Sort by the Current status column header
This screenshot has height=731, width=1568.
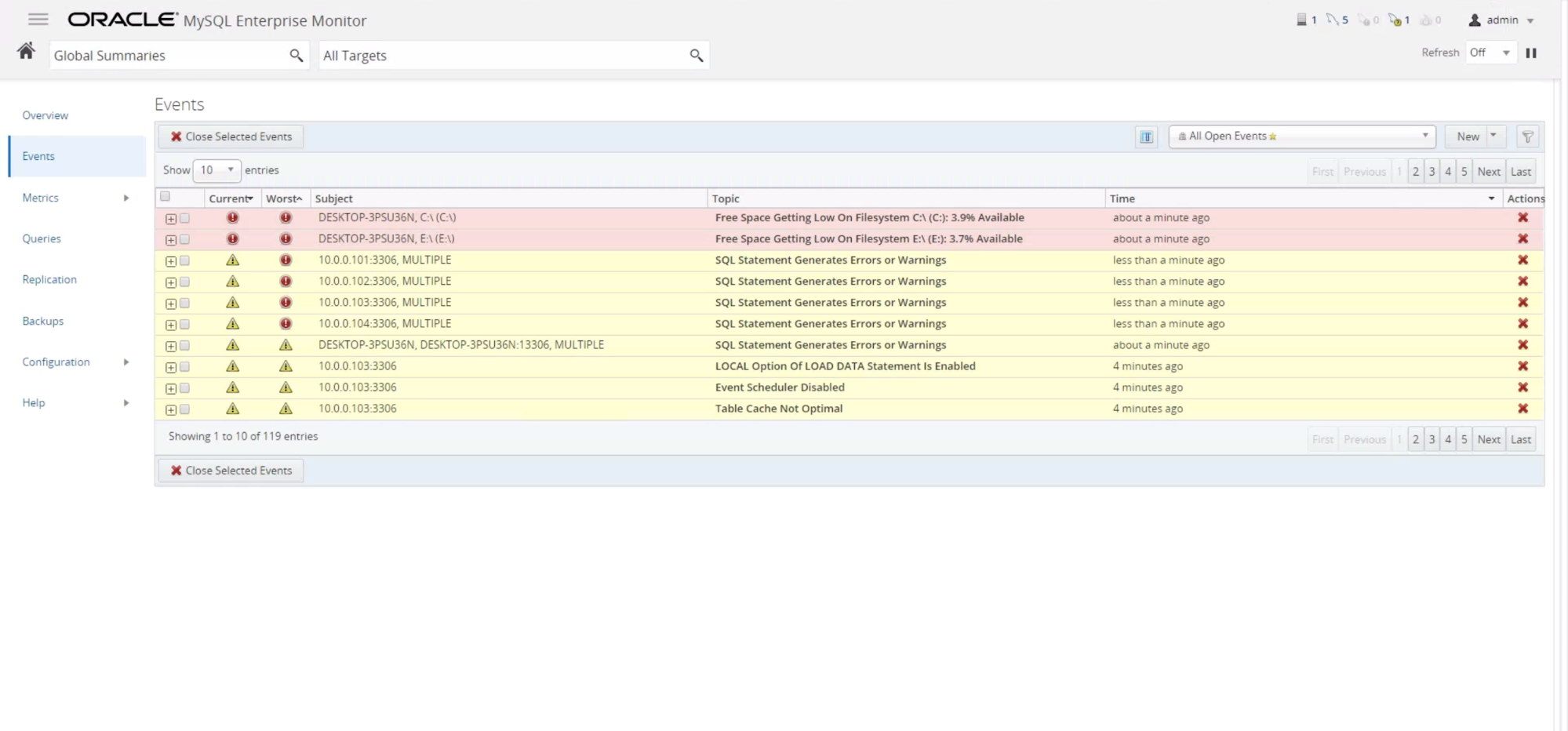(x=231, y=199)
